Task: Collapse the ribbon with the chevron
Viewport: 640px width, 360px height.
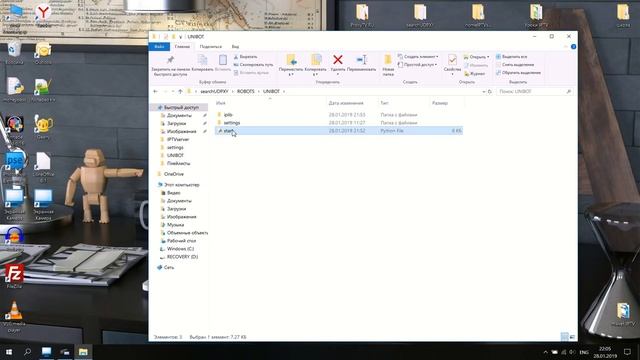Action: [x=566, y=47]
